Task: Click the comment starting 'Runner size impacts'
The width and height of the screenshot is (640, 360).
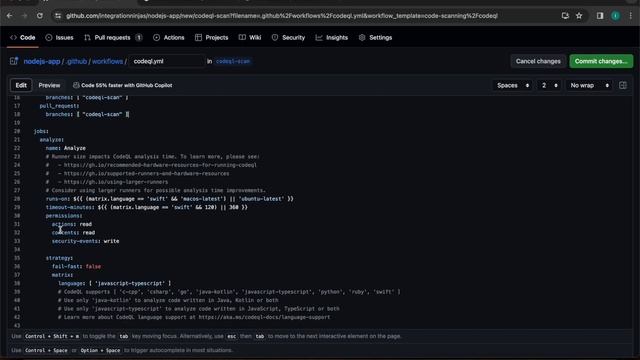Action: 152,157
